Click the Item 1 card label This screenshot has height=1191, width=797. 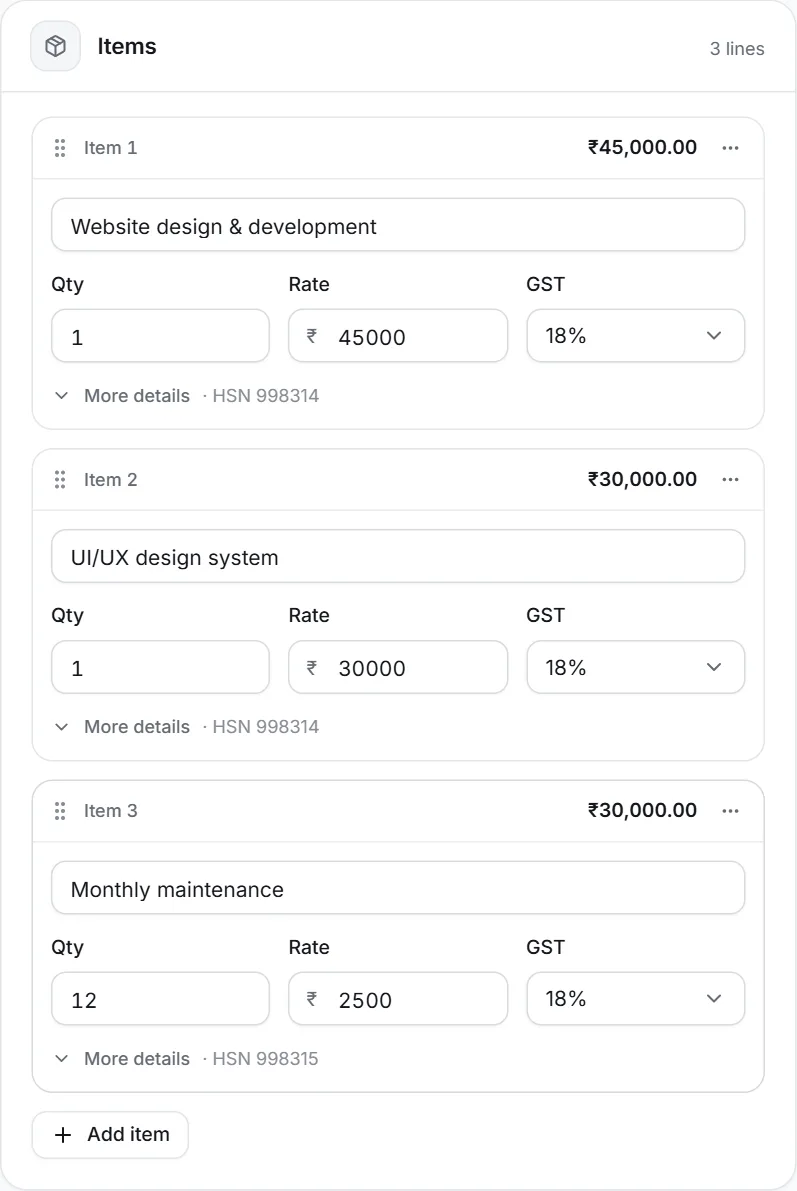point(110,147)
